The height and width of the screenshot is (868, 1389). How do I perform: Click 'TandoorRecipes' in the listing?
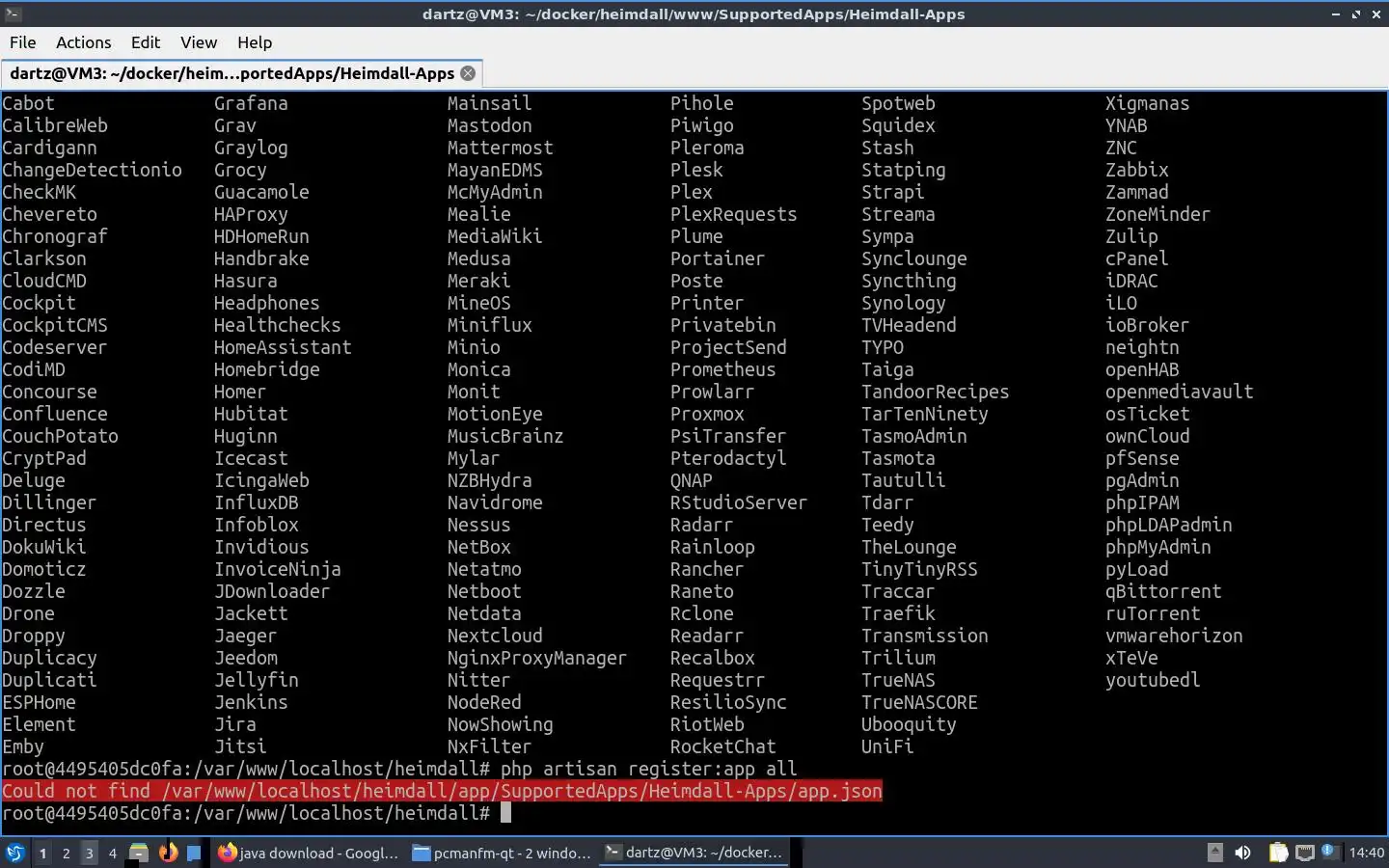click(936, 392)
